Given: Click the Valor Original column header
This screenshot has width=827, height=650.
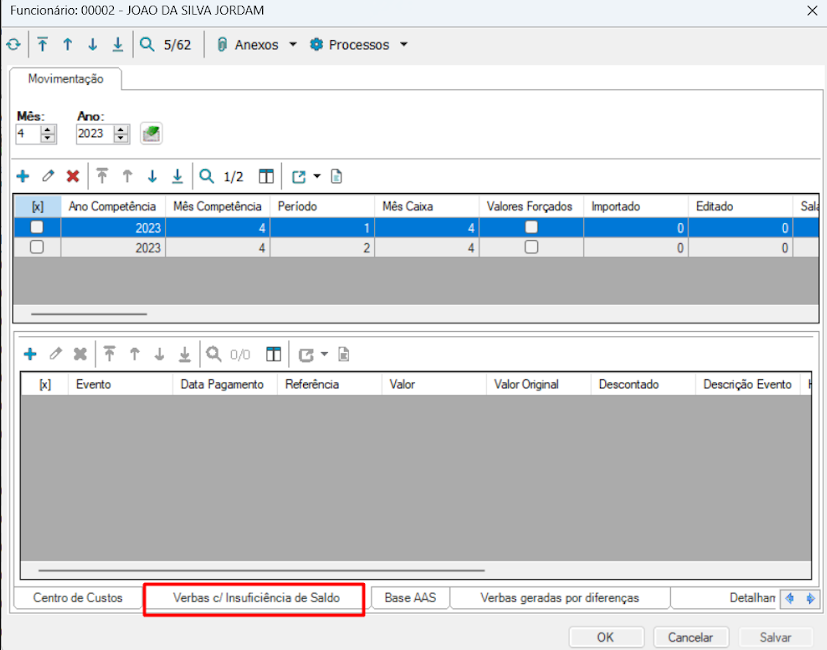Looking at the screenshot, I should 538,384.
